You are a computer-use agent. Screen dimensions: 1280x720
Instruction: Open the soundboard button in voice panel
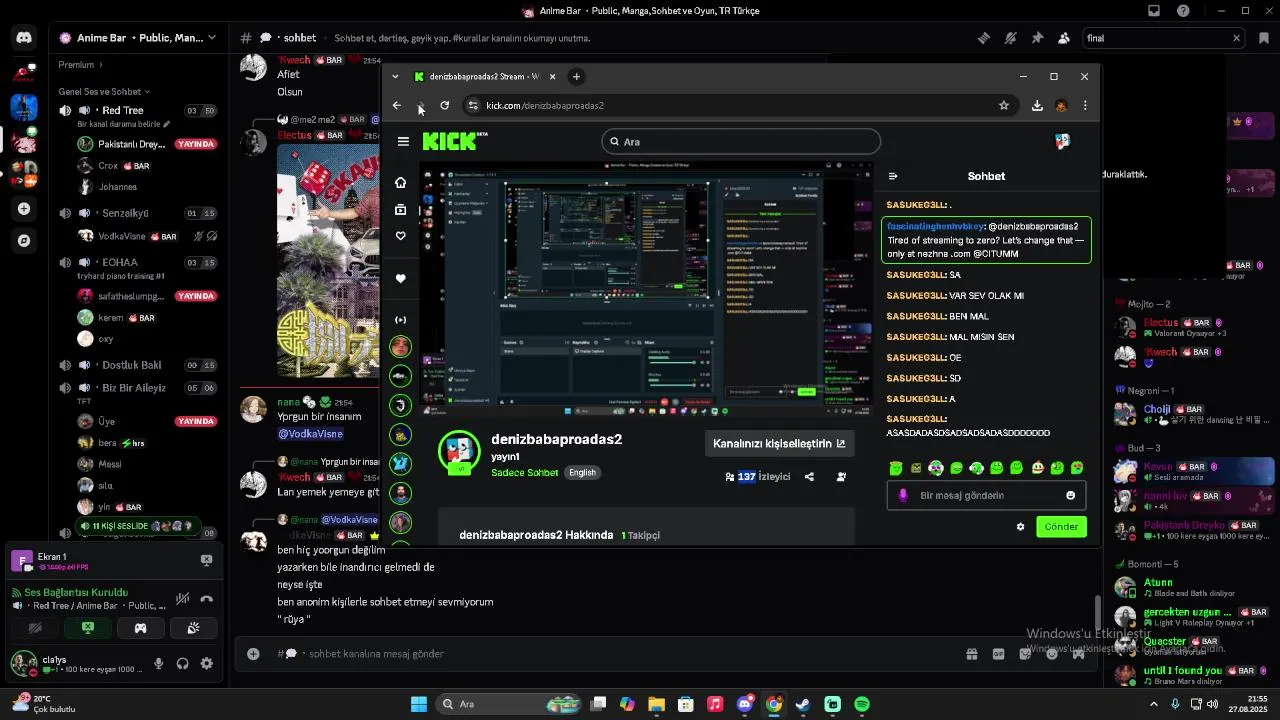pos(193,628)
